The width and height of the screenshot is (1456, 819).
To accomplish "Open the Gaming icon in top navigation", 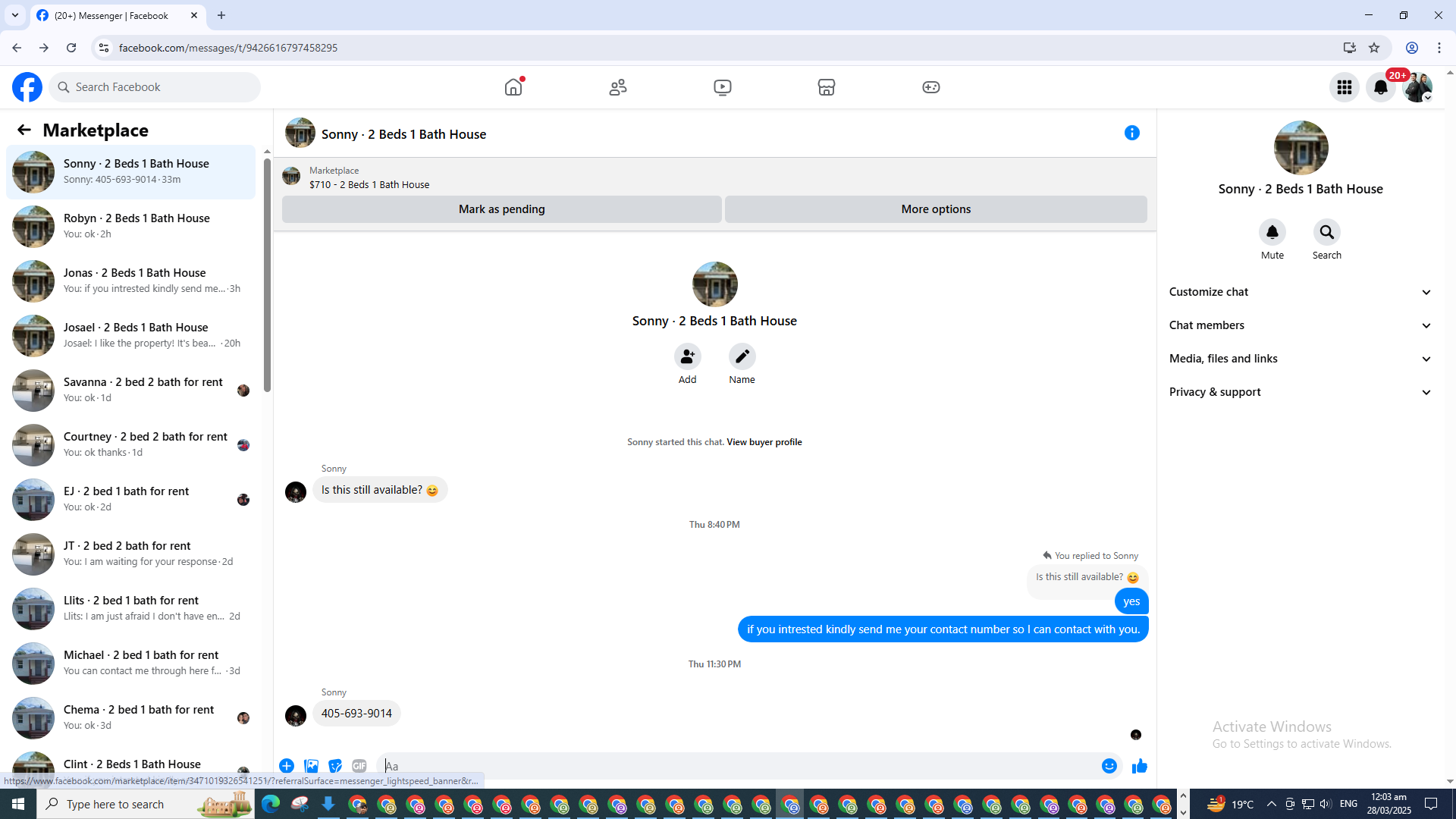I will 931,87.
